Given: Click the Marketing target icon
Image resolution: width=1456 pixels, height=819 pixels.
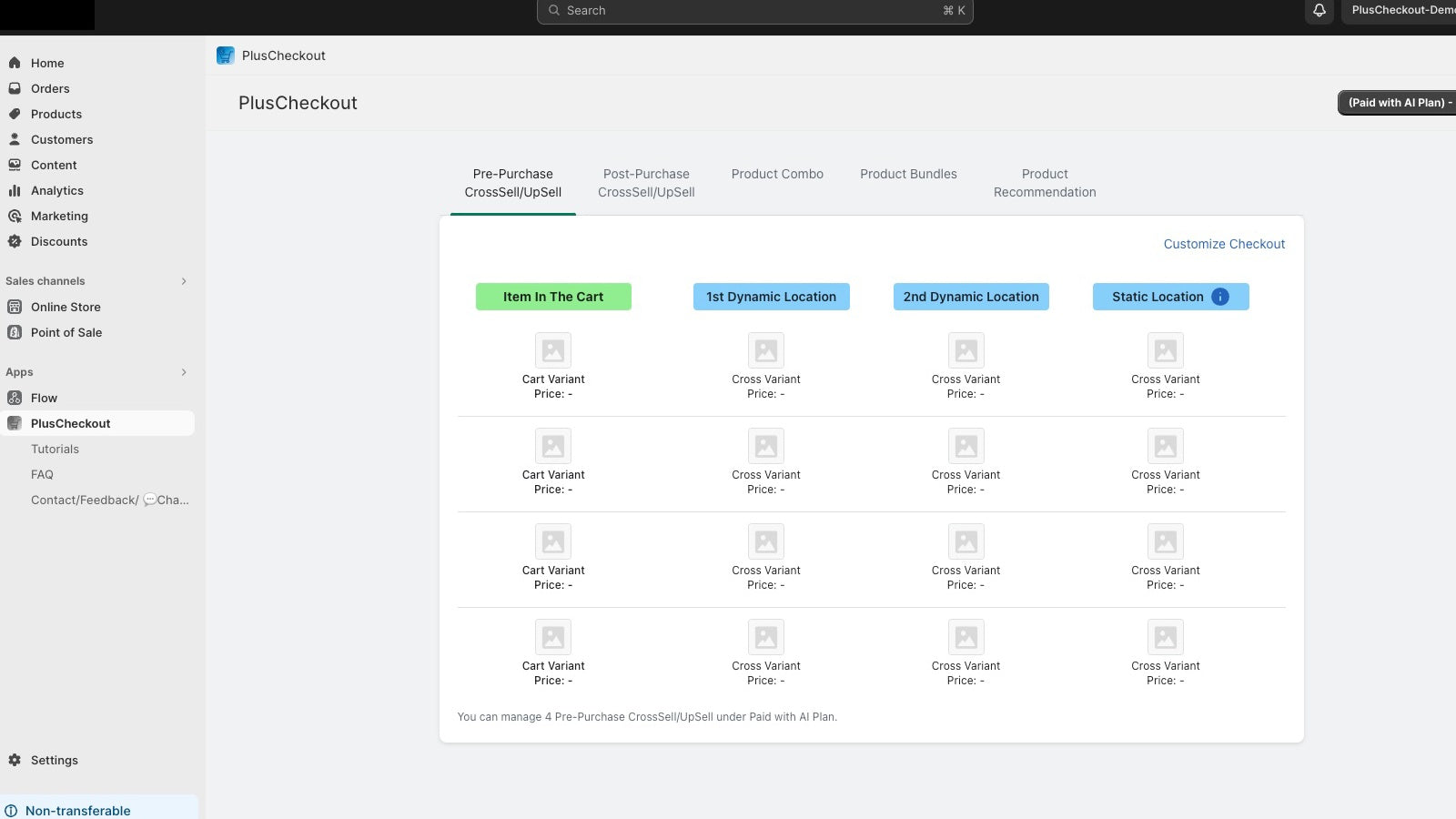Looking at the screenshot, I should click(x=15, y=216).
